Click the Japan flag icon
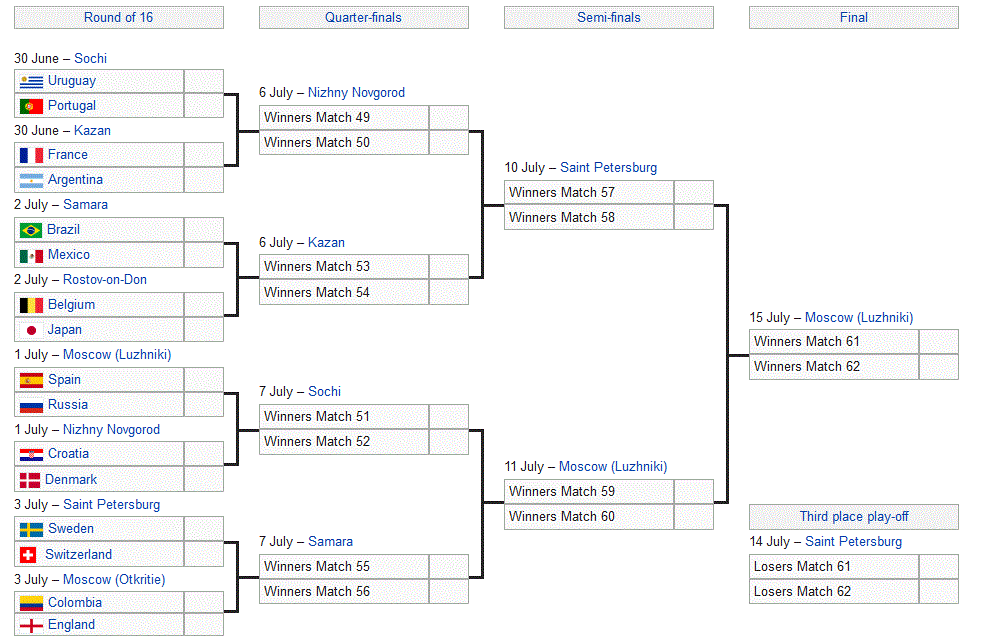This screenshot has width=1000, height=638. click(x=31, y=330)
